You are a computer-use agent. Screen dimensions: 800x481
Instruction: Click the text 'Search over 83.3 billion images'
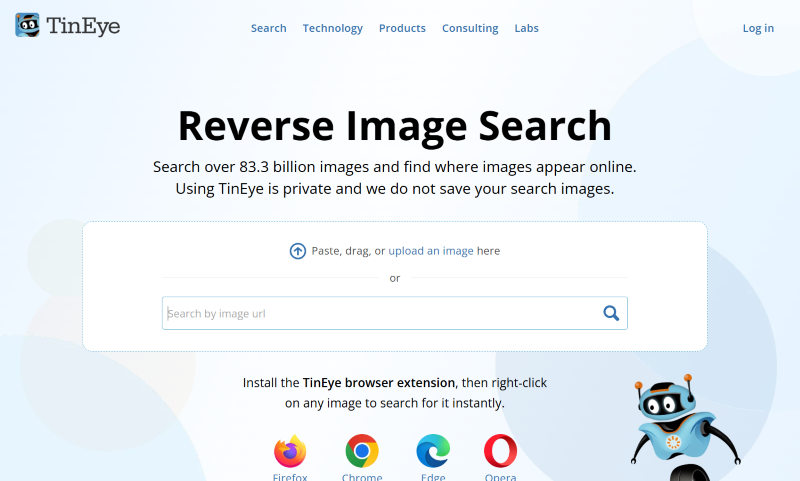(261, 167)
